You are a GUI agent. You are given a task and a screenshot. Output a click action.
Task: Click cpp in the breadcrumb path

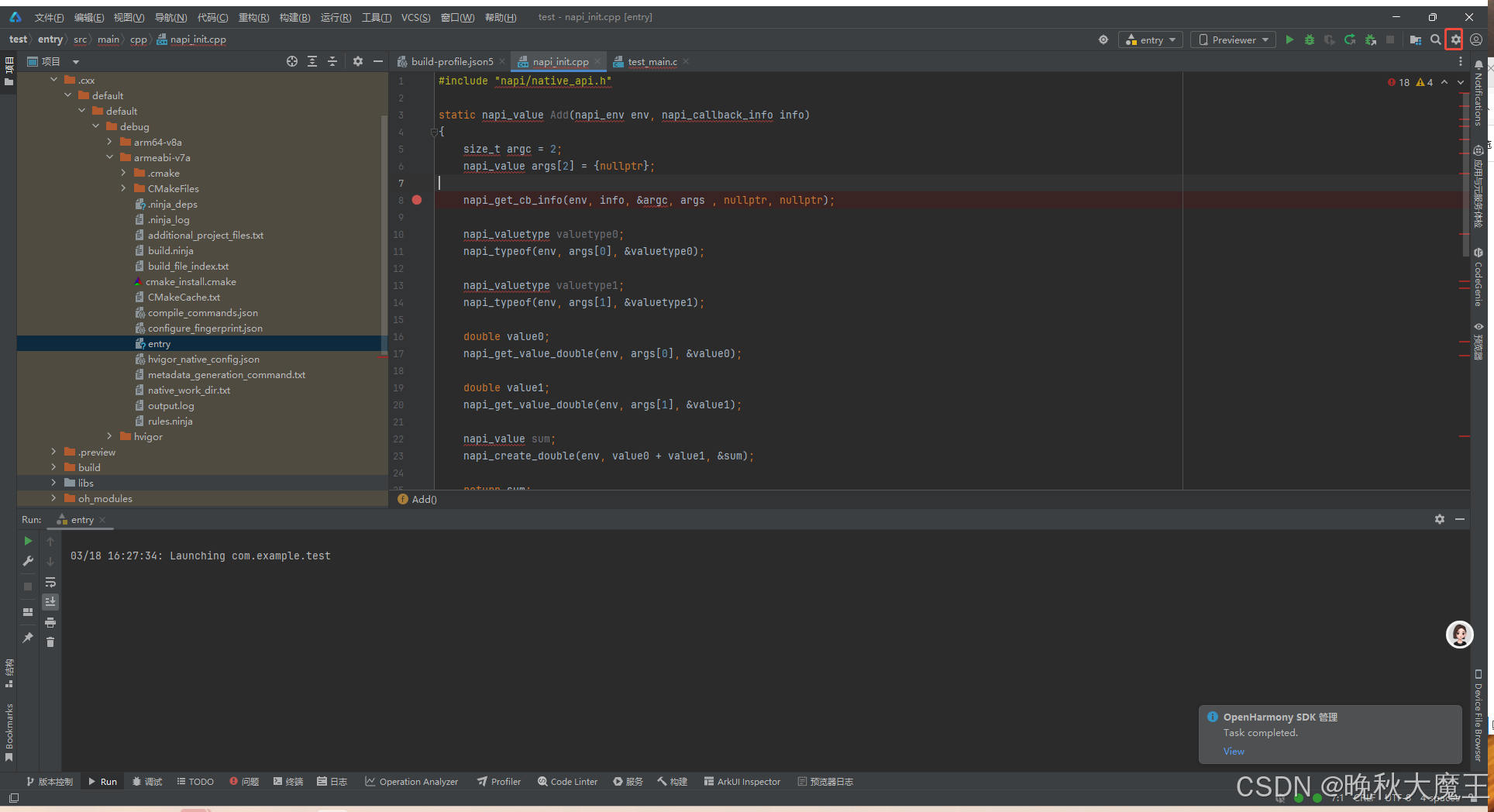(138, 40)
